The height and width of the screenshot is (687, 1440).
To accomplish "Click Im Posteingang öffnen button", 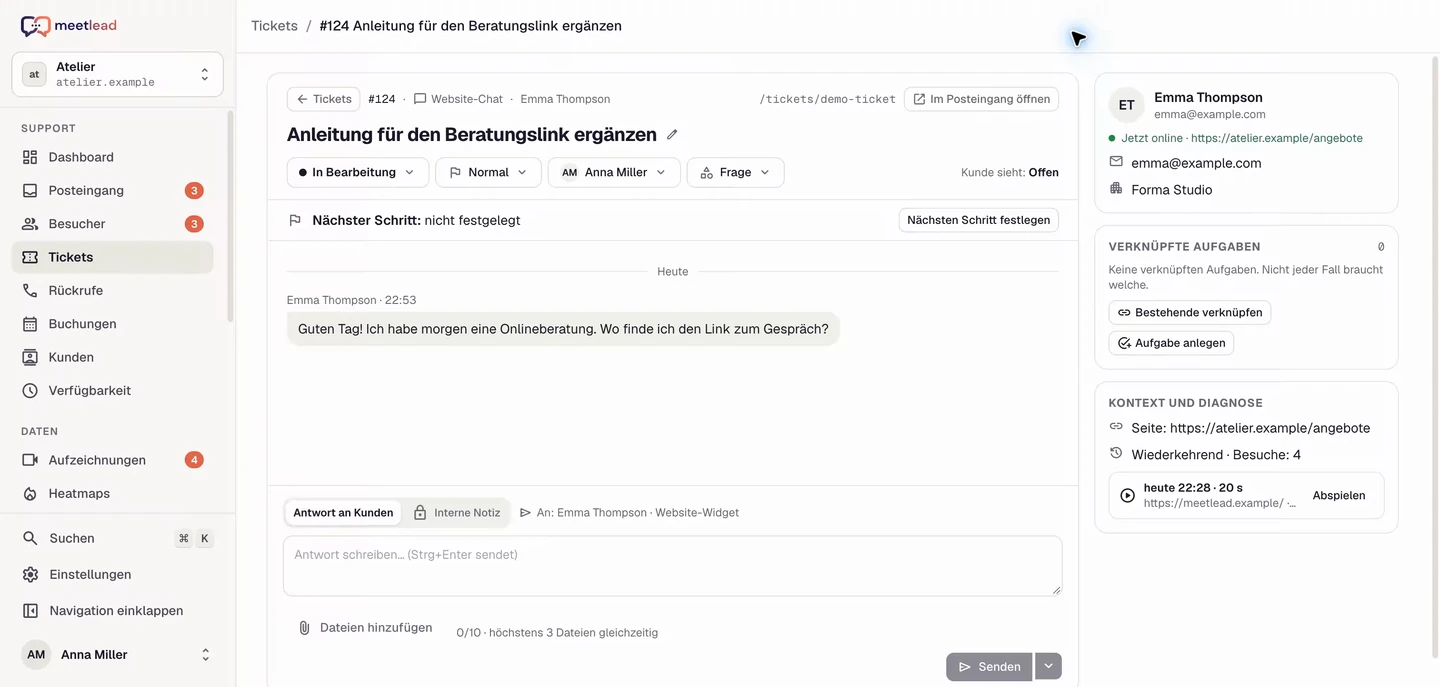I will [x=981, y=99].
